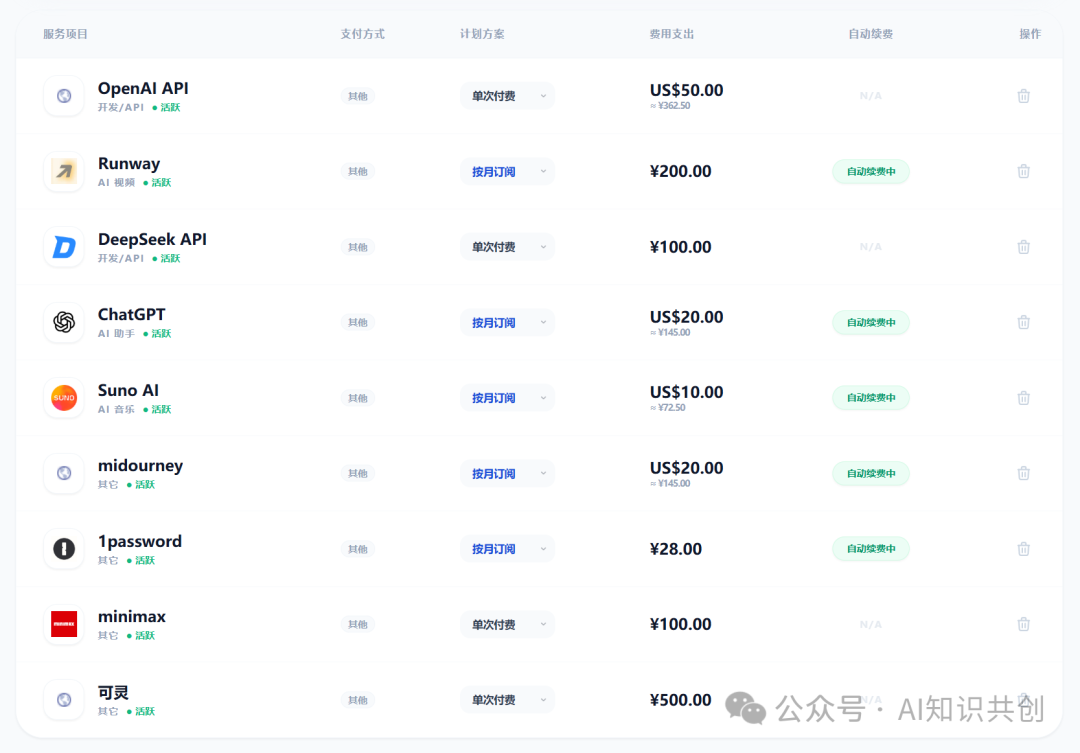Click the 费用支出 column header
Viewport: 1080px width, 753px height.
coord(672,34)
